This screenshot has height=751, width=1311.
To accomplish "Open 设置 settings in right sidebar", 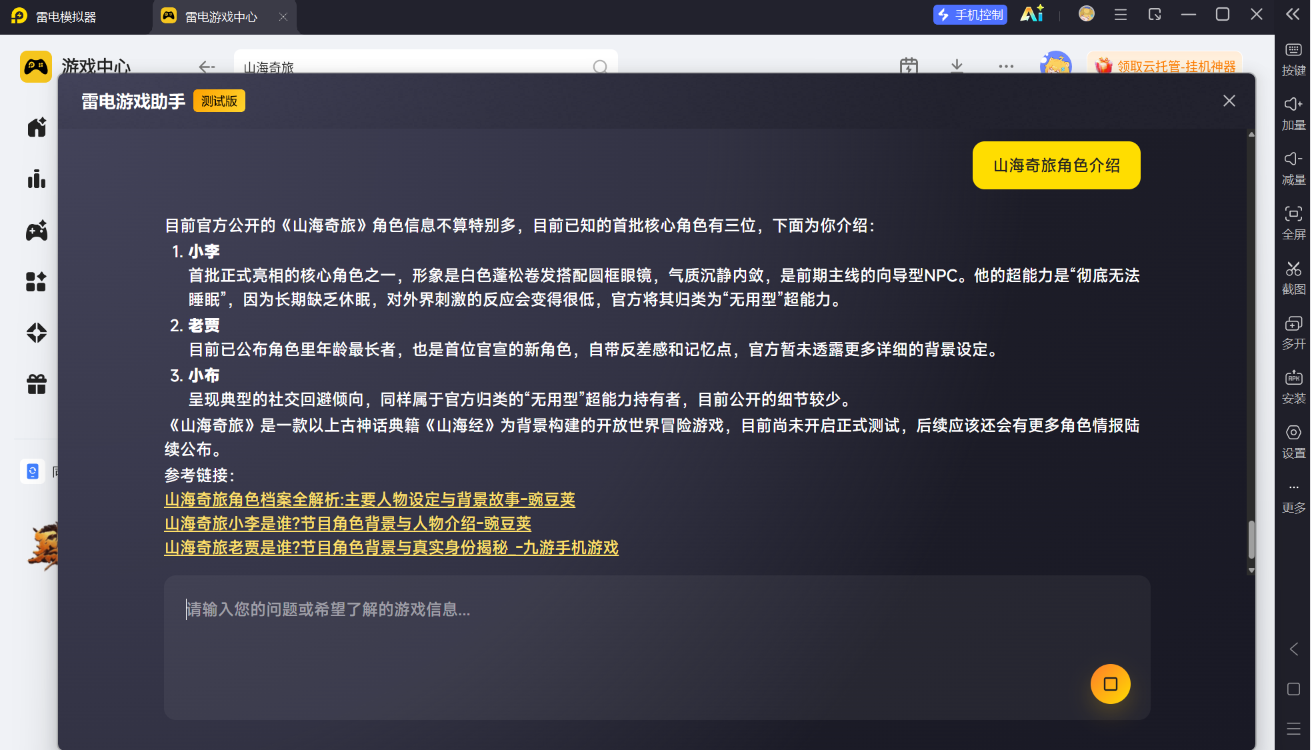I will [1293, 442].
